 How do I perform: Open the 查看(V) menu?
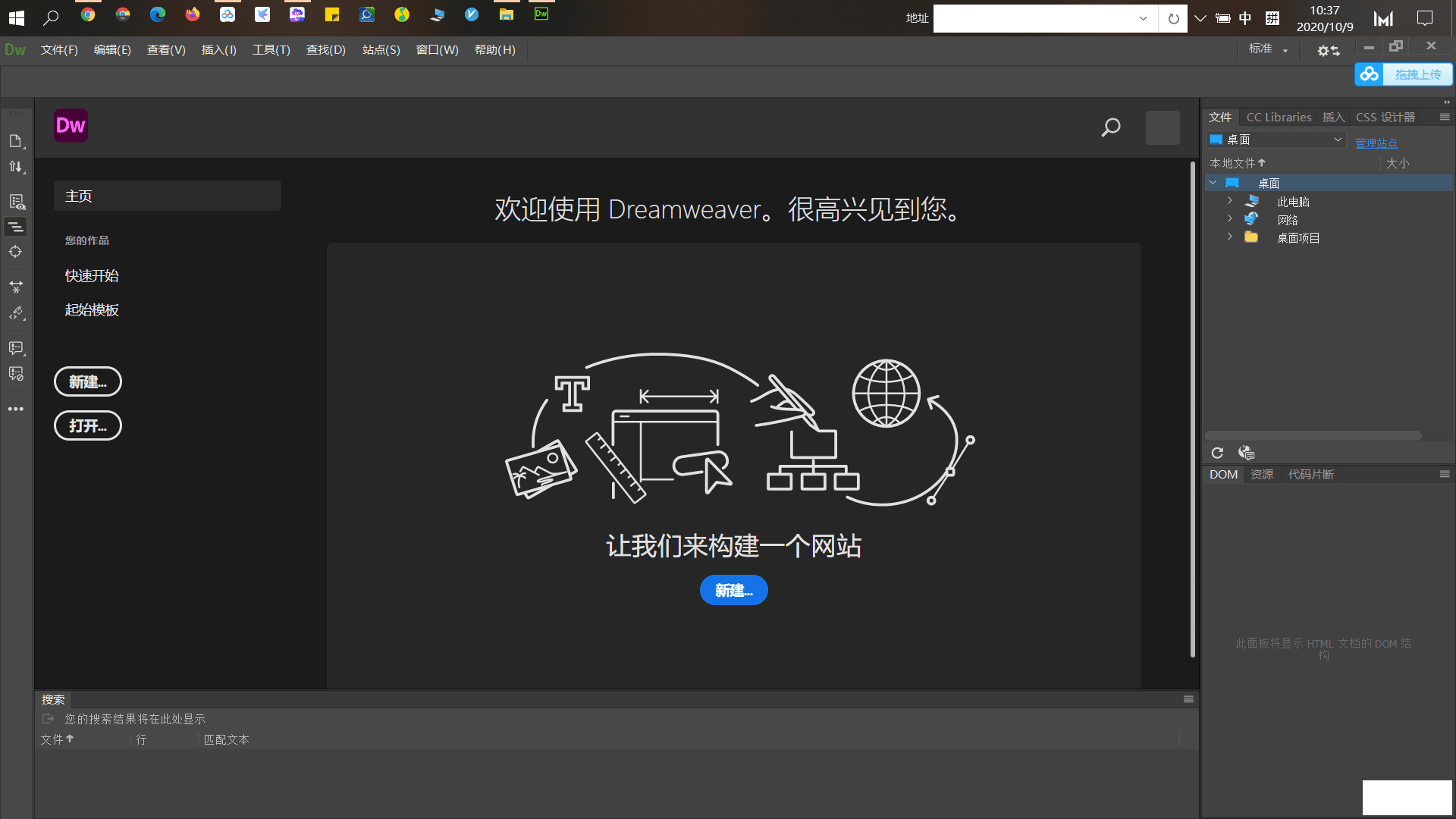point(166,50)
